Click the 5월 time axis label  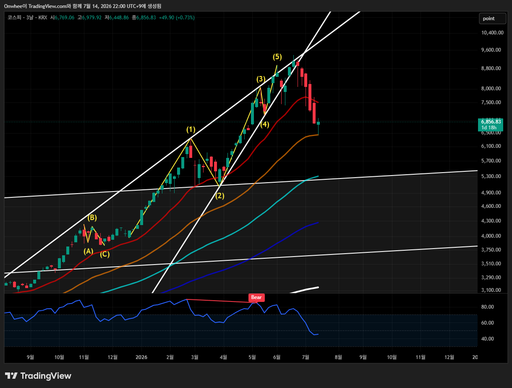point(252,357)
